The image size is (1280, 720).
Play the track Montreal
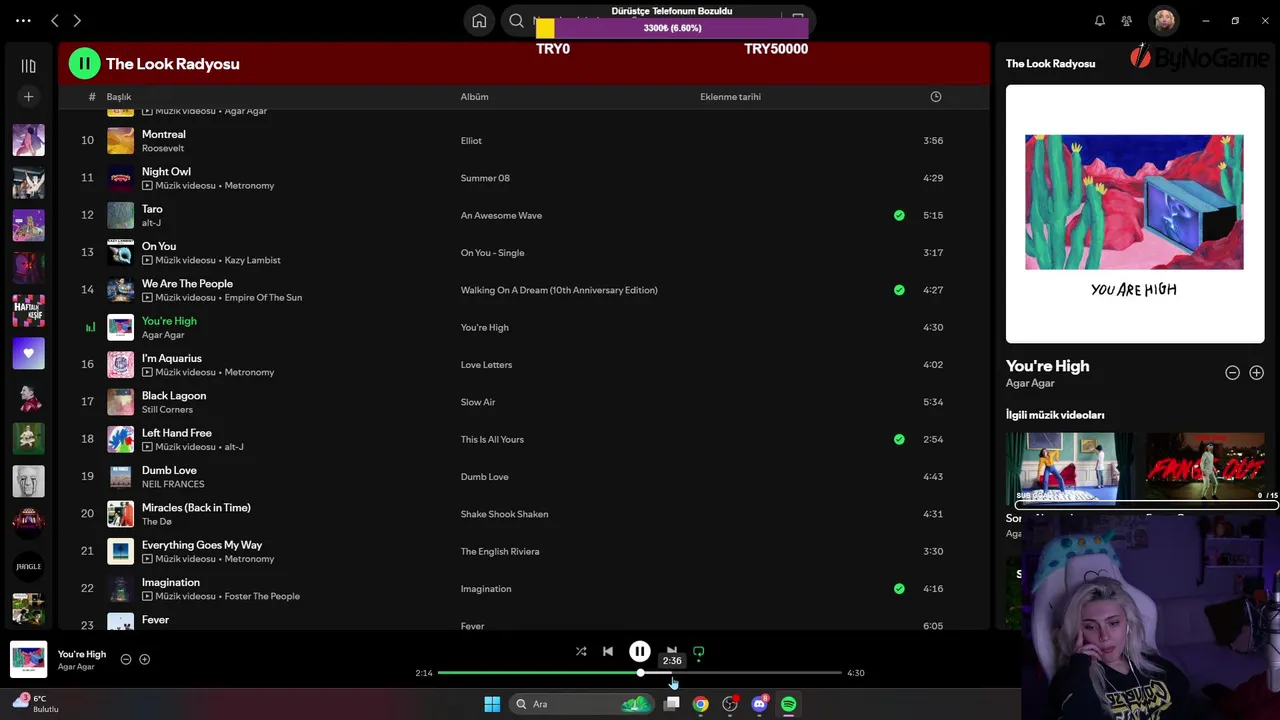pos(163,134)
